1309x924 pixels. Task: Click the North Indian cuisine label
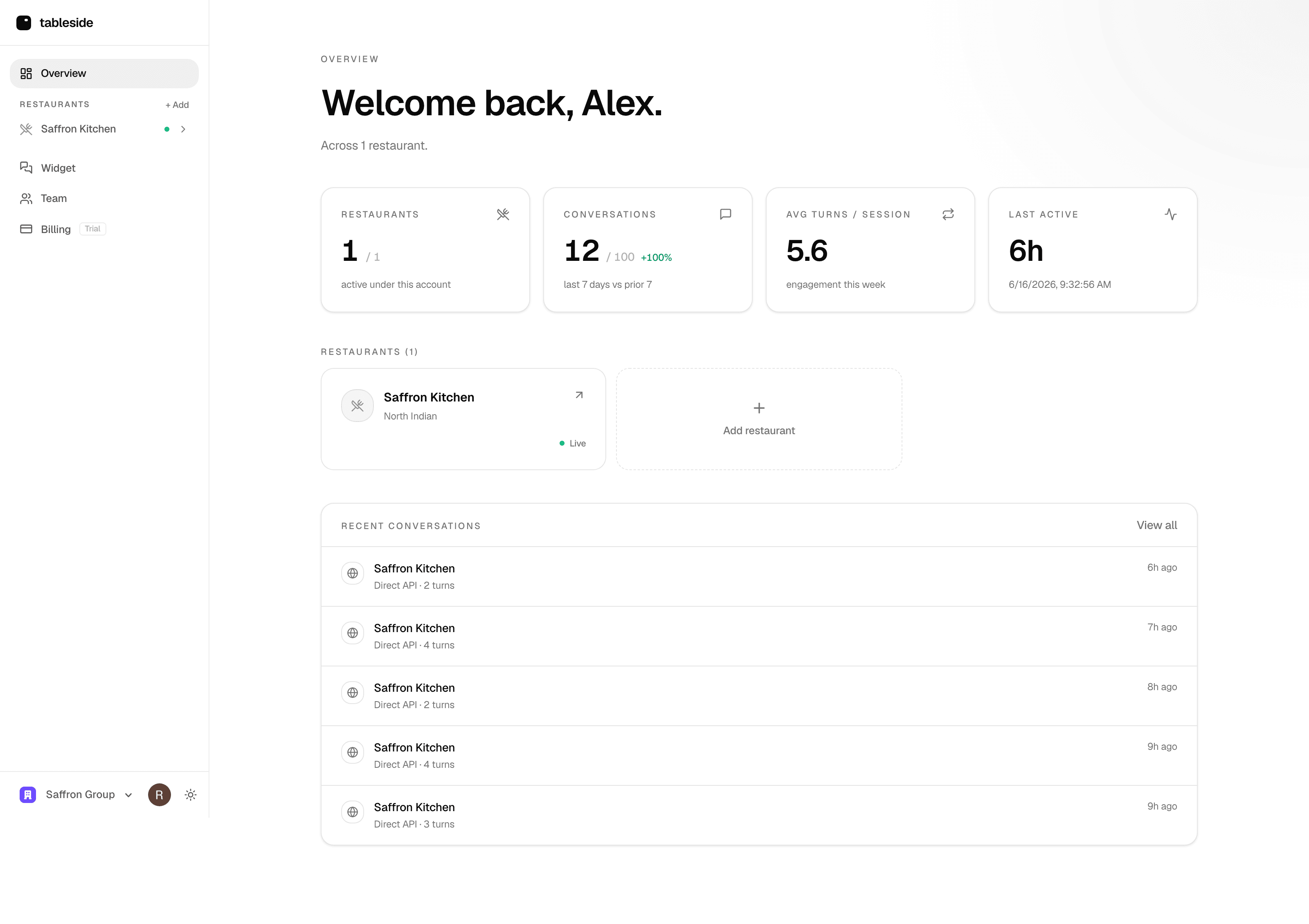[x=410, y=417]
